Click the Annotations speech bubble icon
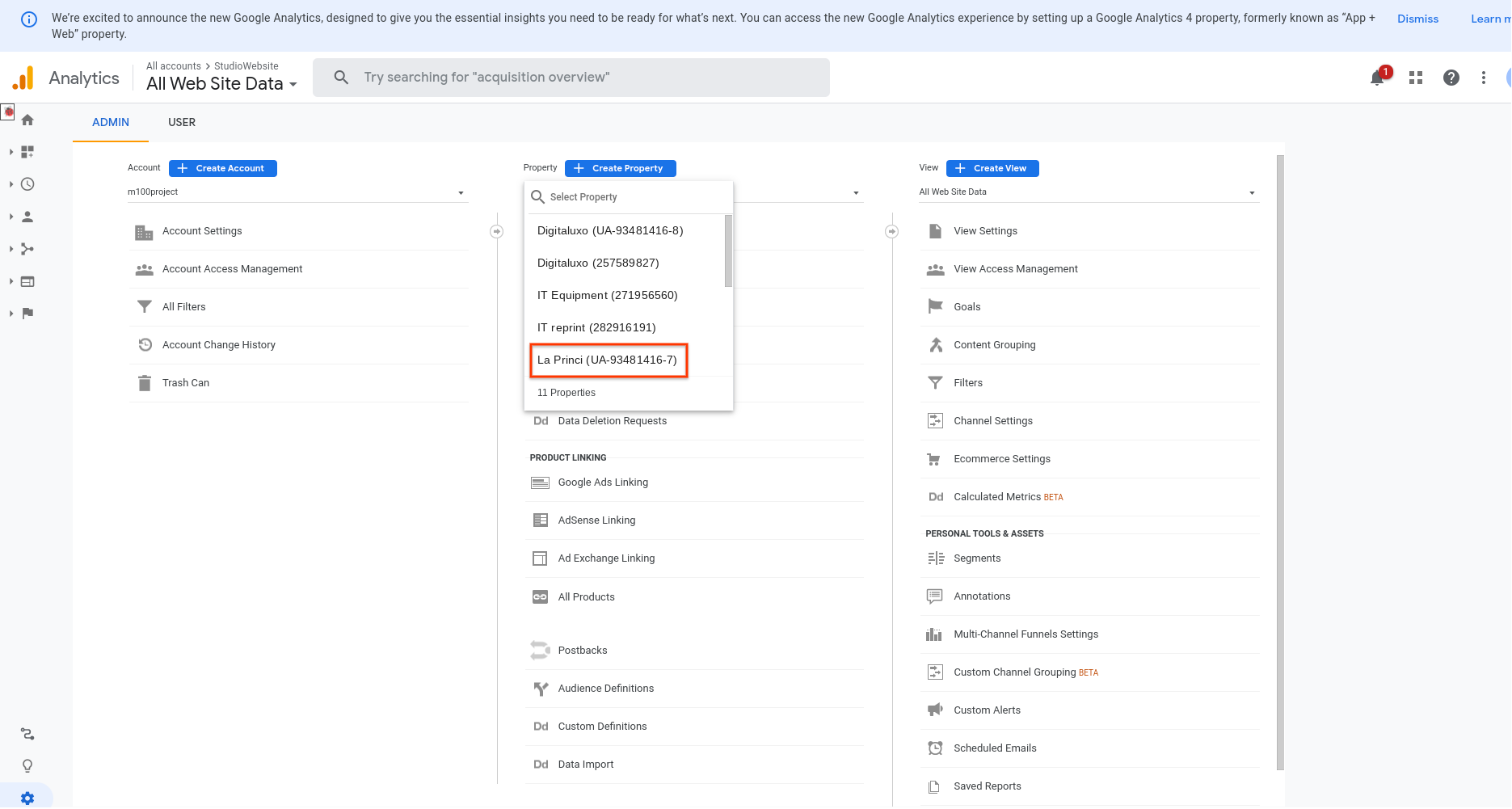Screen dimensions: 1512x809 pos(935,596)
